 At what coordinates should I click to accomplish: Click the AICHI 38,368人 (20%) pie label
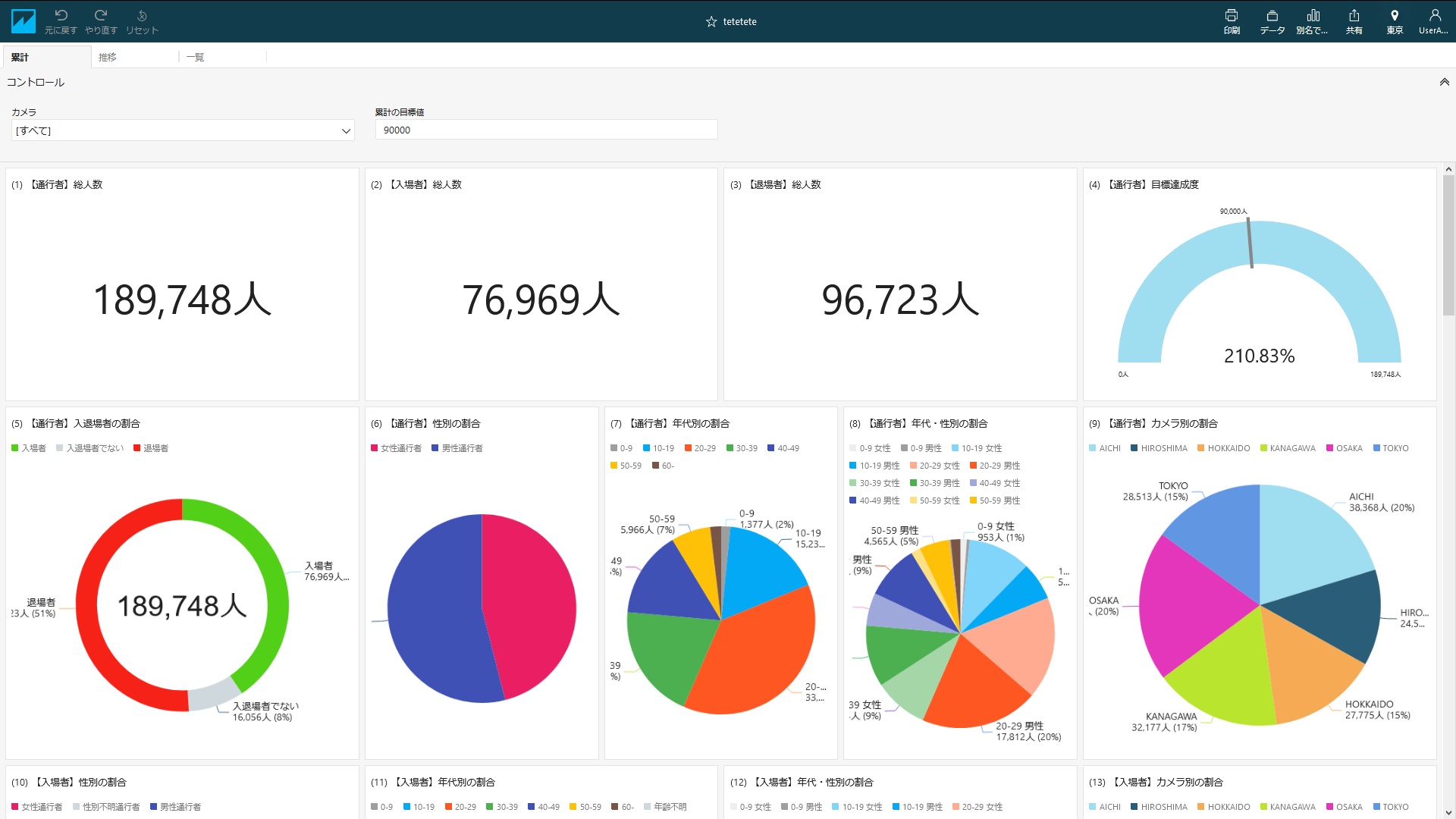coord(1382,502)
